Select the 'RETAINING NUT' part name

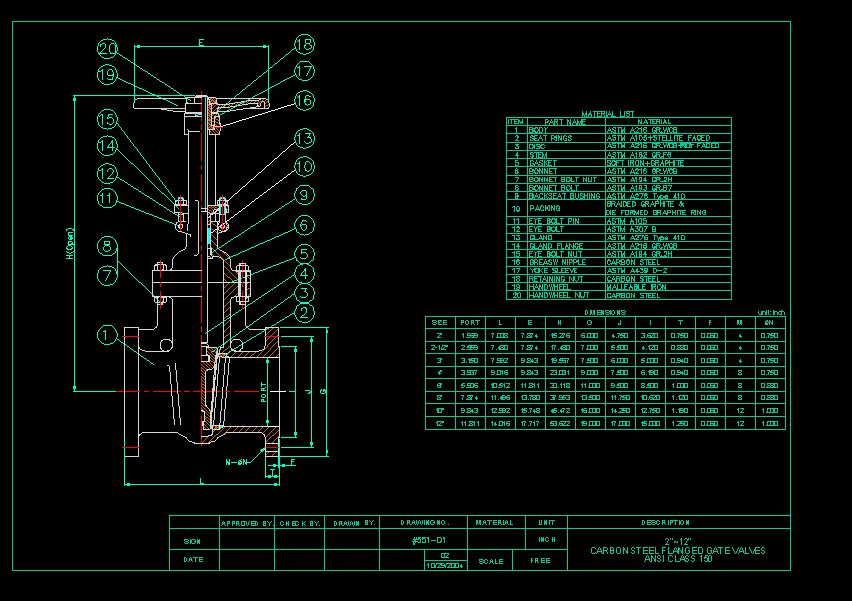[555, 279]
